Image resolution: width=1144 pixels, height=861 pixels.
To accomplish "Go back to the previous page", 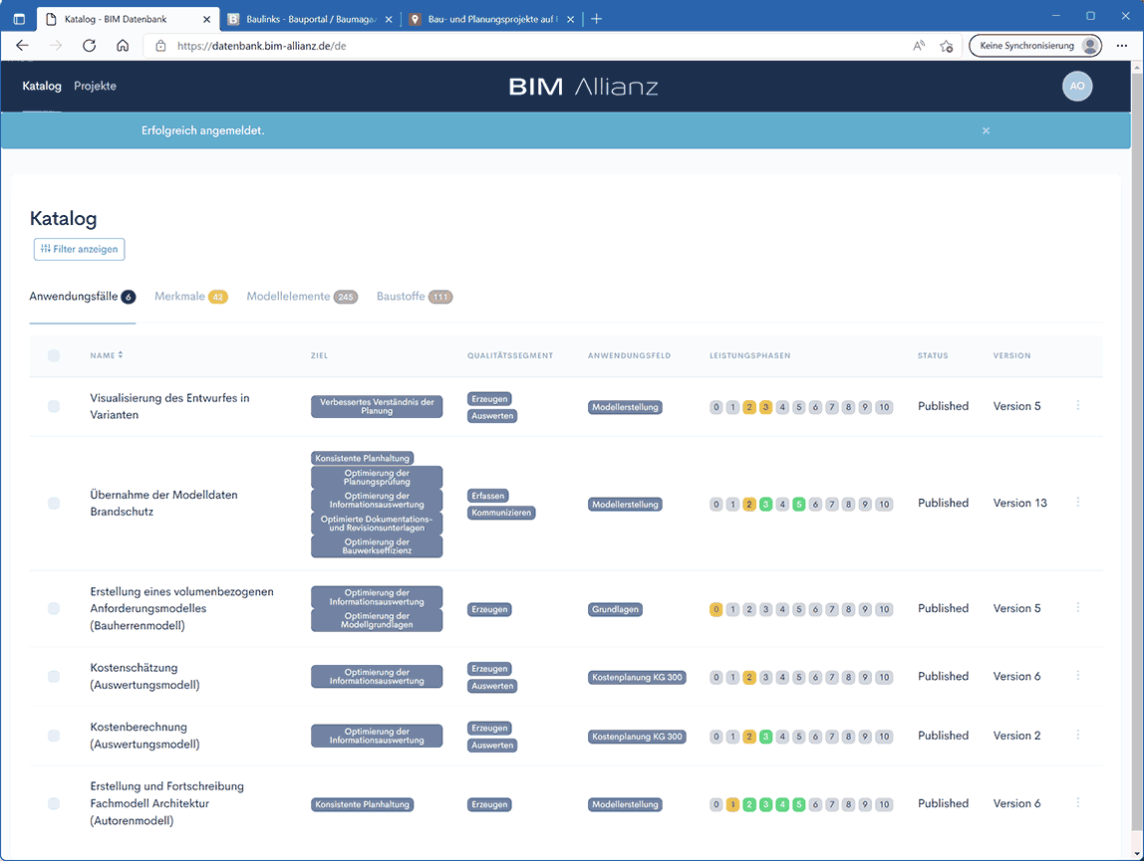I will pyautogui.click(x=23, y=45).
